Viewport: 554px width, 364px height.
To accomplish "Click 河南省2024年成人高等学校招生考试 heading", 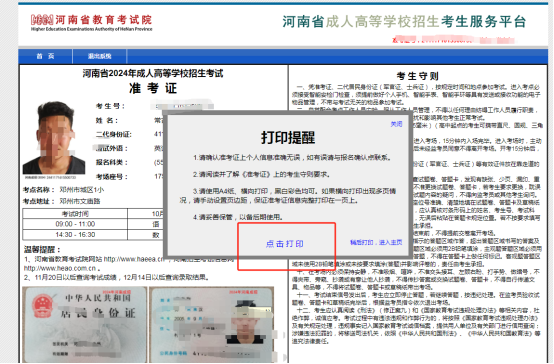I will tap(153, 74).
